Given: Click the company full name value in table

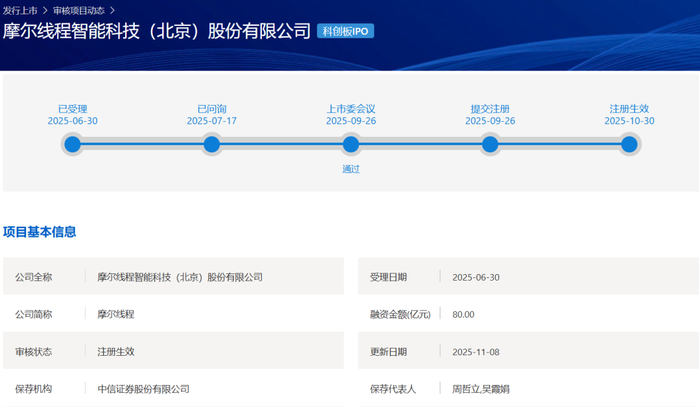Looking at the screenshot, I should click(180, 277).
